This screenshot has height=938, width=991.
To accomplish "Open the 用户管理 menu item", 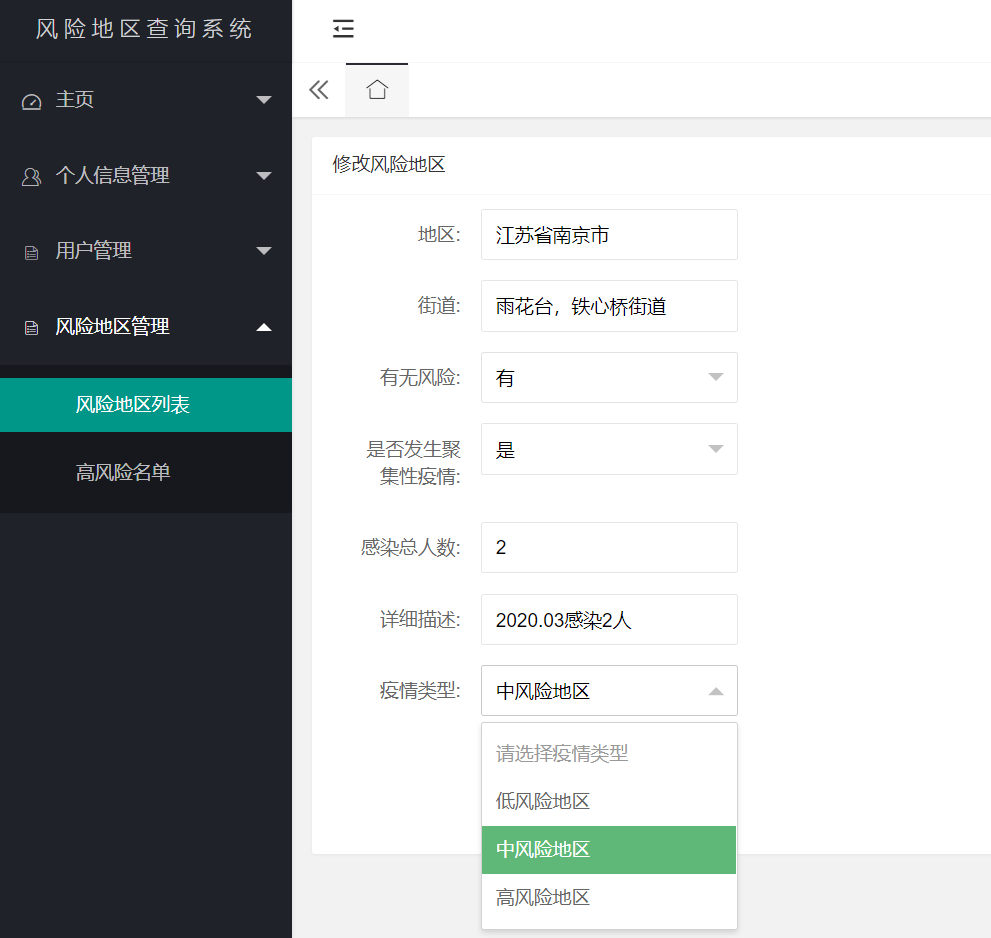I will 146,251.
